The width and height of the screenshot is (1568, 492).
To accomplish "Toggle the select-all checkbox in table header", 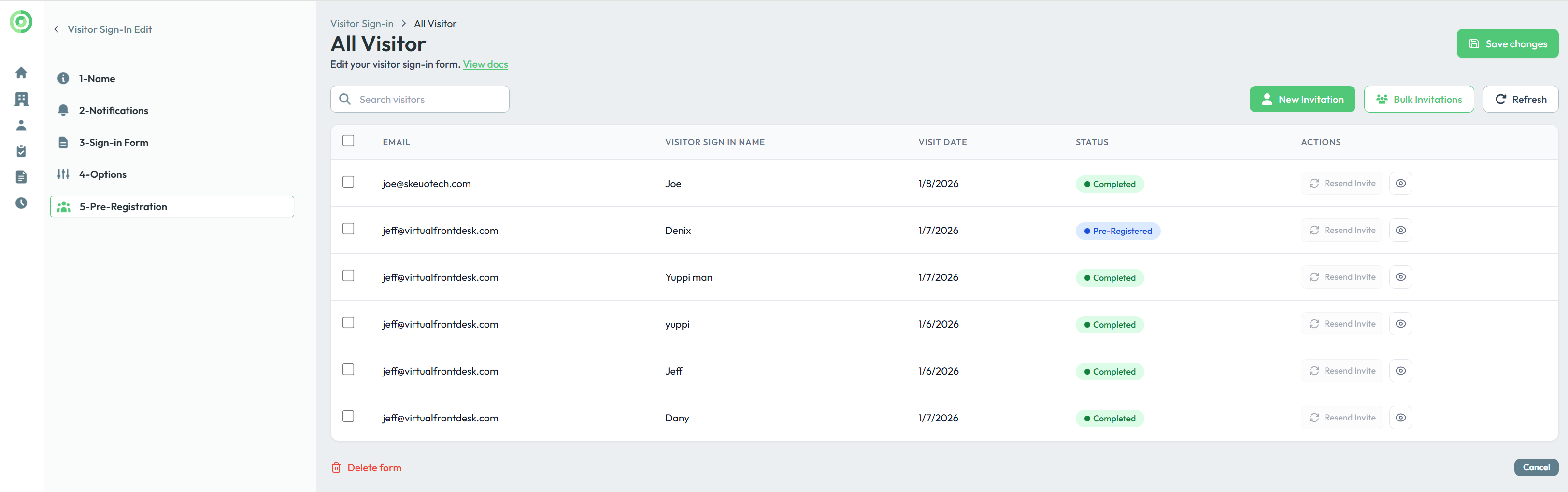I will pos(348,141).
